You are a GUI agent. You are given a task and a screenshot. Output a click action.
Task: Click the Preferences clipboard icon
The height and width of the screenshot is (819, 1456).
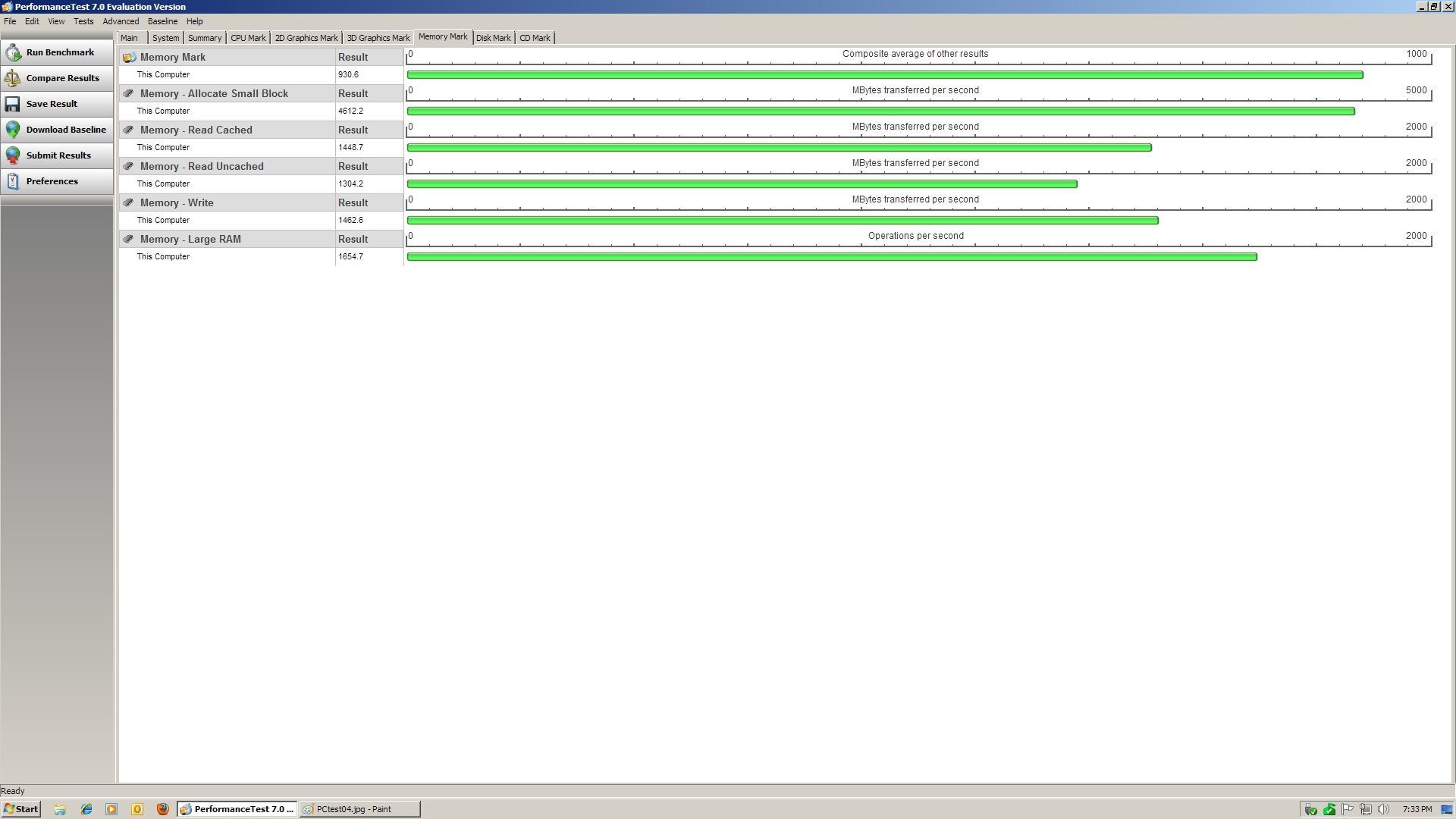(x=13, y=181)
